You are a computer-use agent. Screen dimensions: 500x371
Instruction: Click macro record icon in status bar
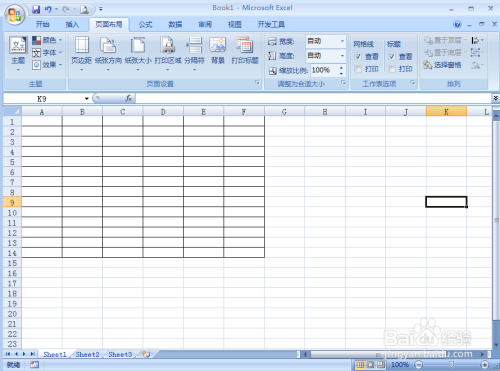coord(34,365)
